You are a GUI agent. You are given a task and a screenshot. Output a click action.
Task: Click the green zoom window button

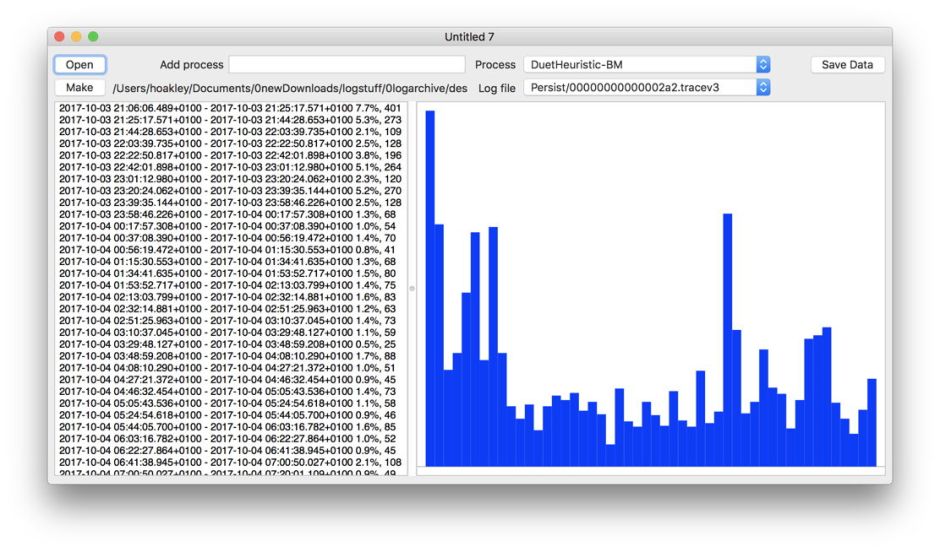tap(93, 37)
